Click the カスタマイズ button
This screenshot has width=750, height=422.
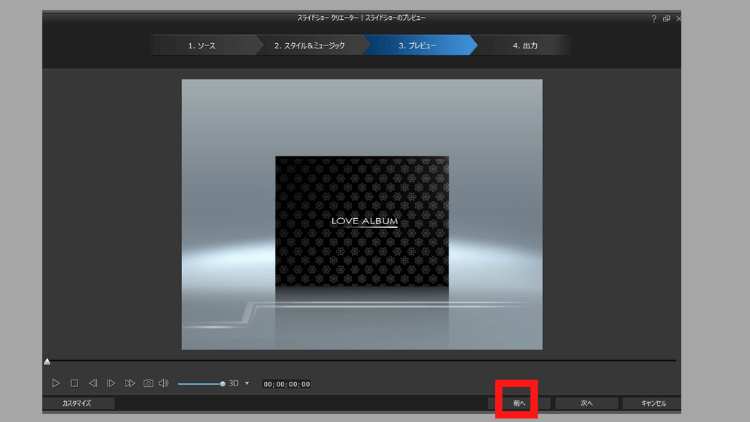tap(78, 404)
